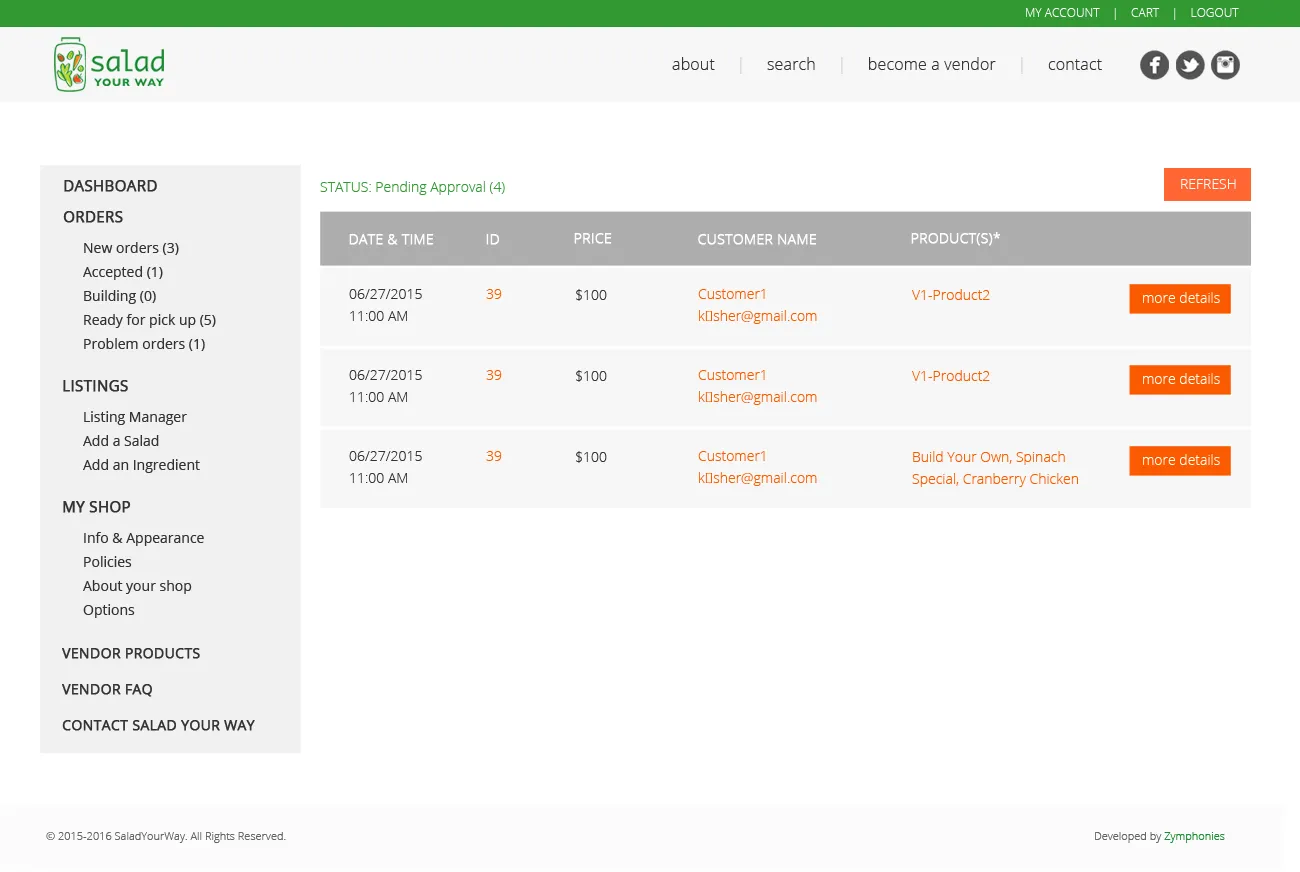Viewport: 1300px width, 872px height.
Task: Open shop Options
Action: pyautogui.click(x=109, y=610)
